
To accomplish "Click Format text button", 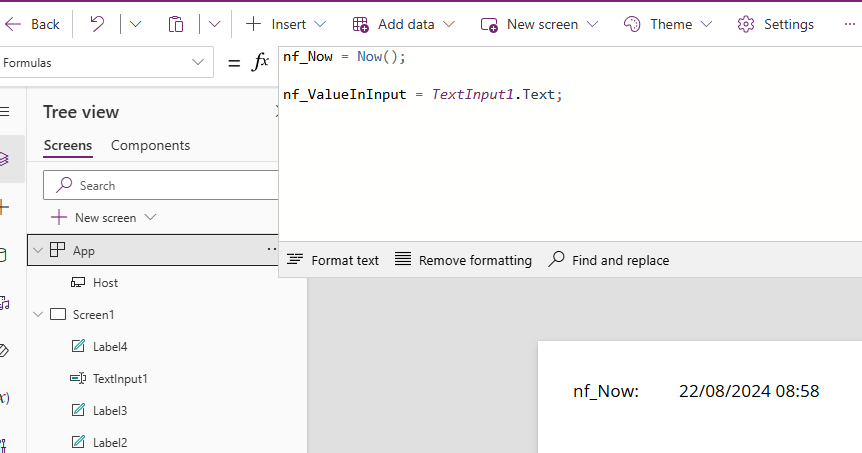I will (333, 260).
